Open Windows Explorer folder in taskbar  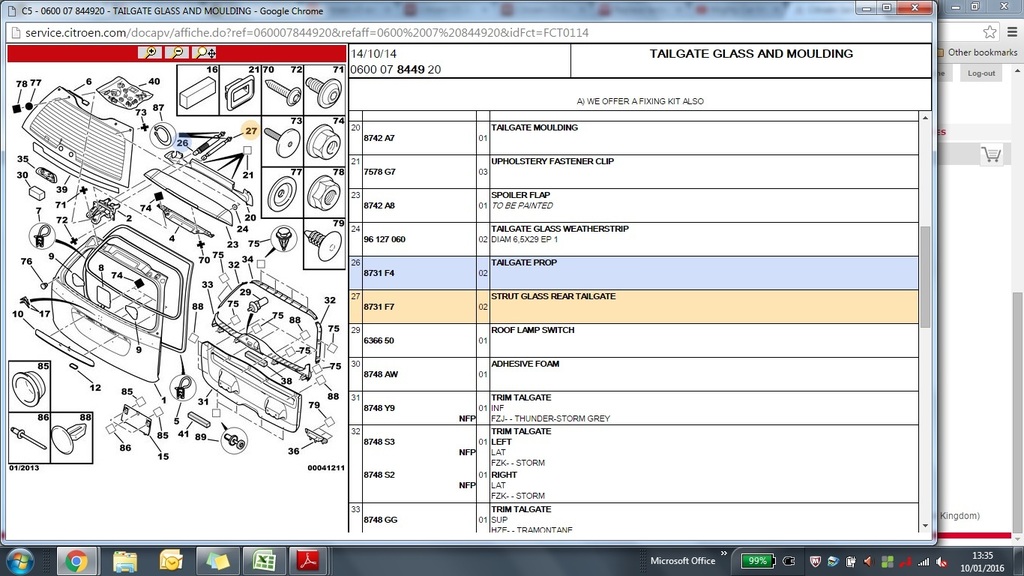point(125,561)
